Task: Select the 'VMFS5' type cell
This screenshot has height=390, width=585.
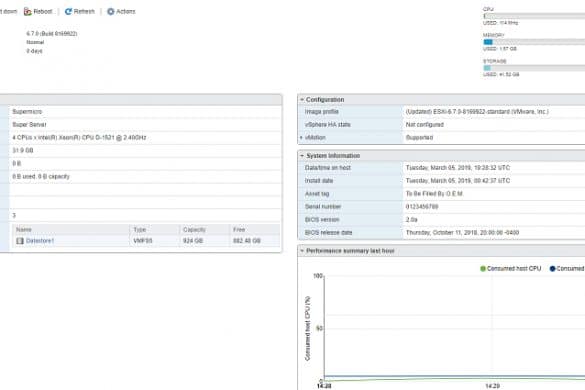Action: coord(143,241)
